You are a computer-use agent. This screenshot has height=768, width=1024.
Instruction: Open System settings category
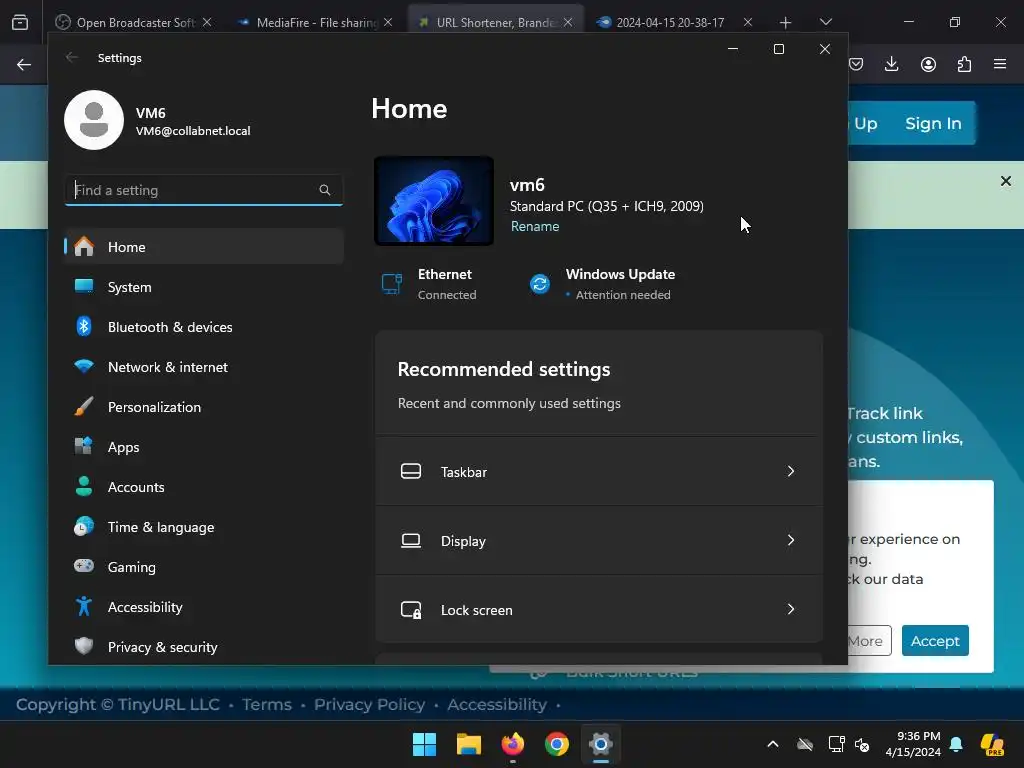tap(204, 287)
